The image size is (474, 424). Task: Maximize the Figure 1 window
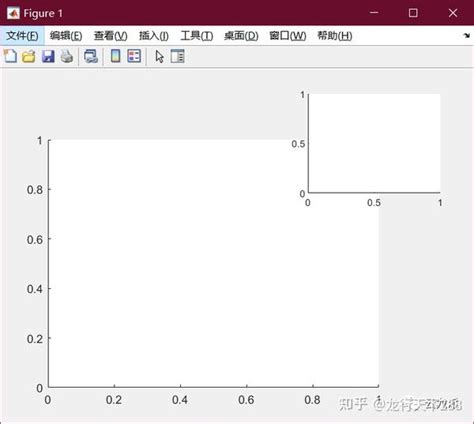click(x=413, y=13)
